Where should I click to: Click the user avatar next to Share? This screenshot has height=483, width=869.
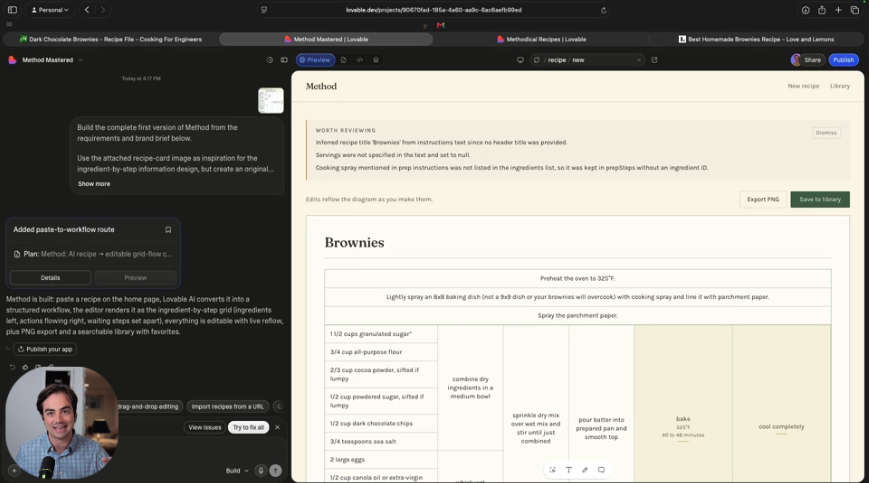point(796,60)
